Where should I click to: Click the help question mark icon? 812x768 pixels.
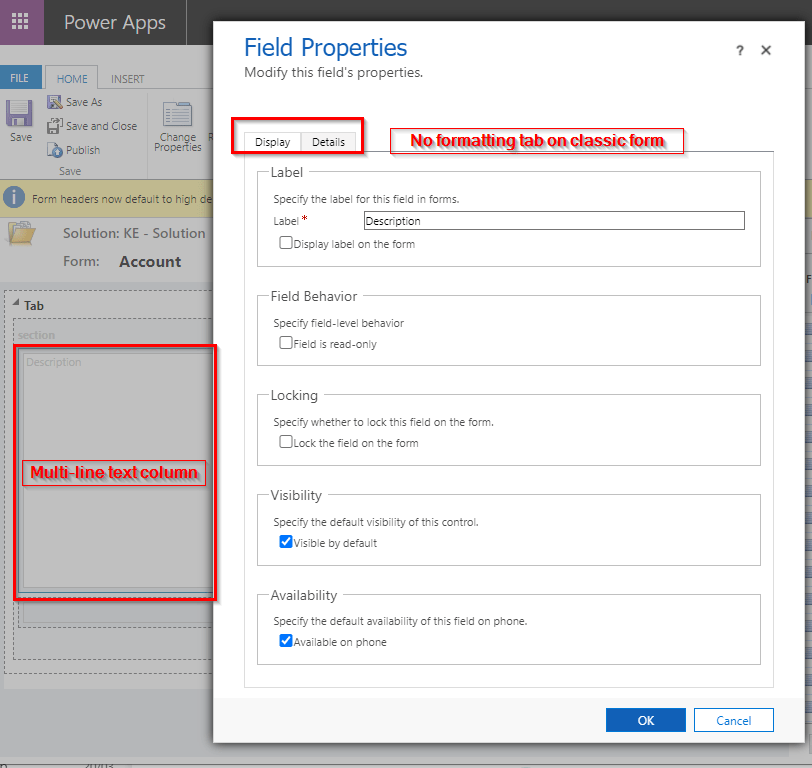[x=740, y=51]
